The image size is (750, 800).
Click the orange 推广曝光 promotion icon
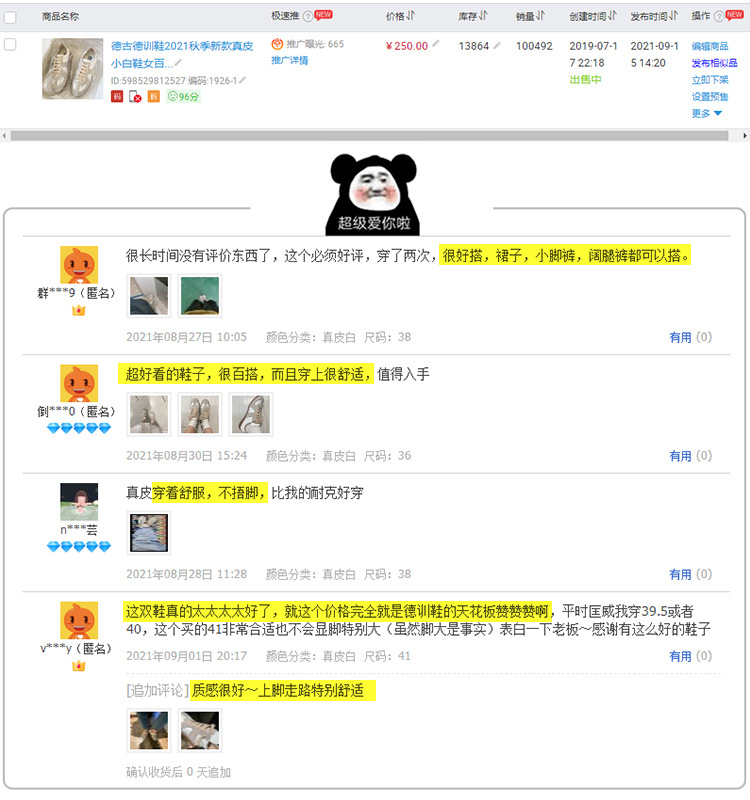coord(277,44)
